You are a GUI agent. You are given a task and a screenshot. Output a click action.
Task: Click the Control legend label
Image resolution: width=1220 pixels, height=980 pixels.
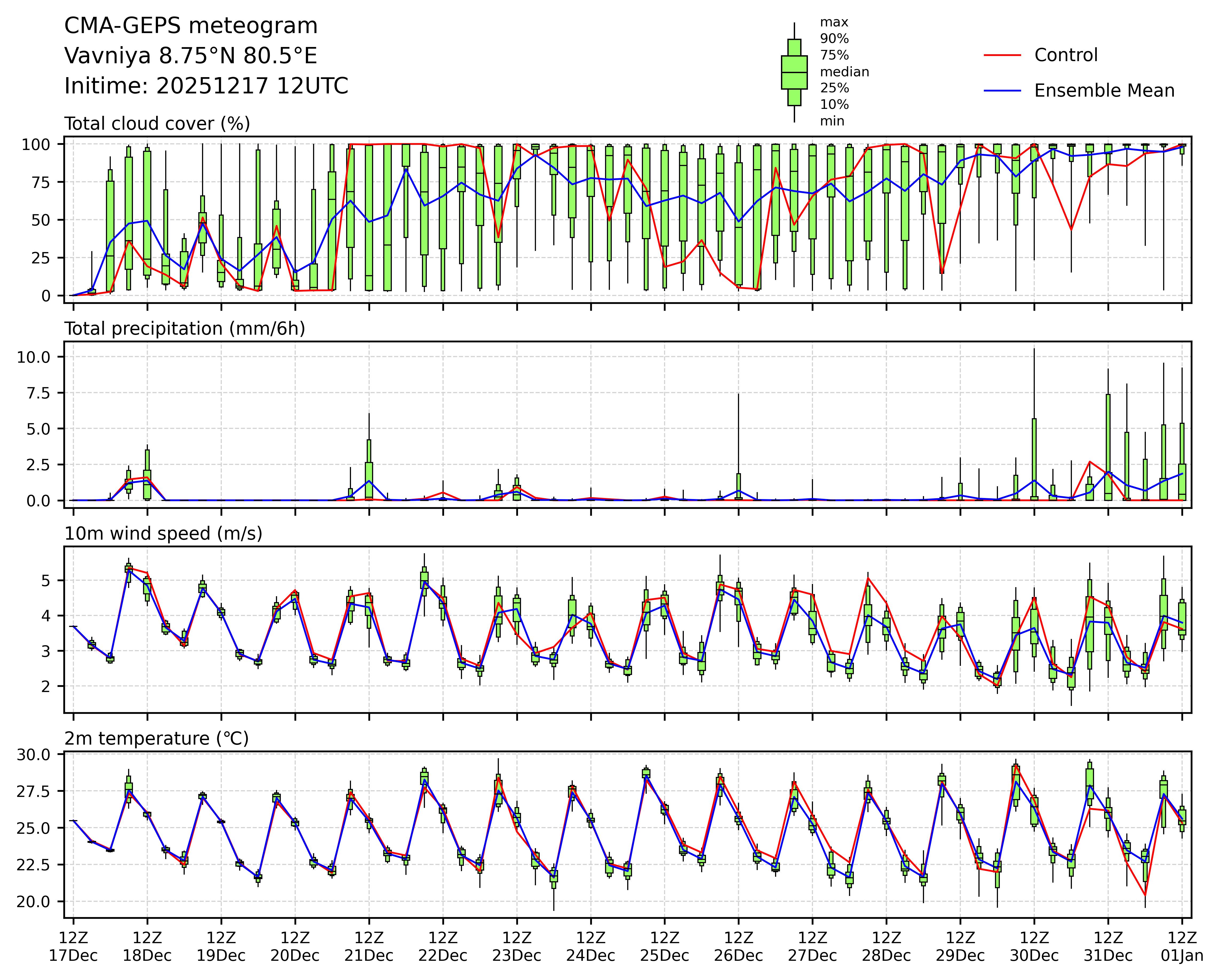point(1065,56)
